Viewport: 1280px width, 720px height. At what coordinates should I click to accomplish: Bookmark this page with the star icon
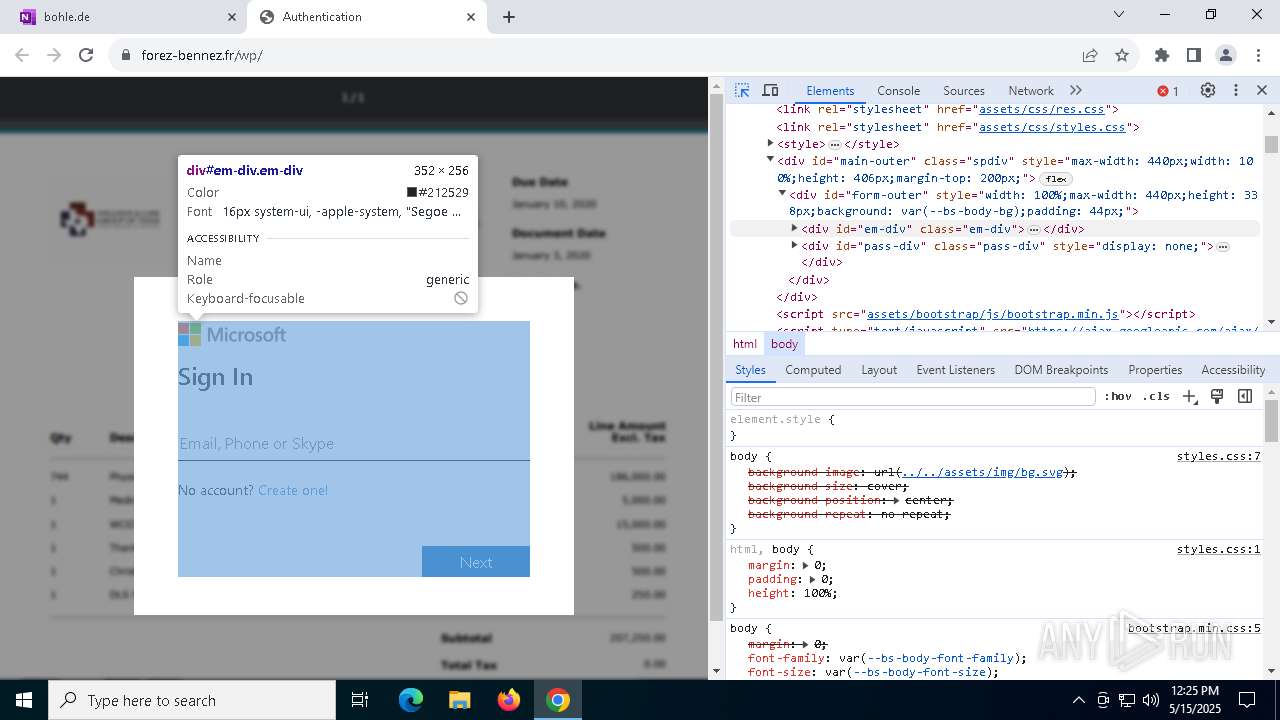[1122, 55]
